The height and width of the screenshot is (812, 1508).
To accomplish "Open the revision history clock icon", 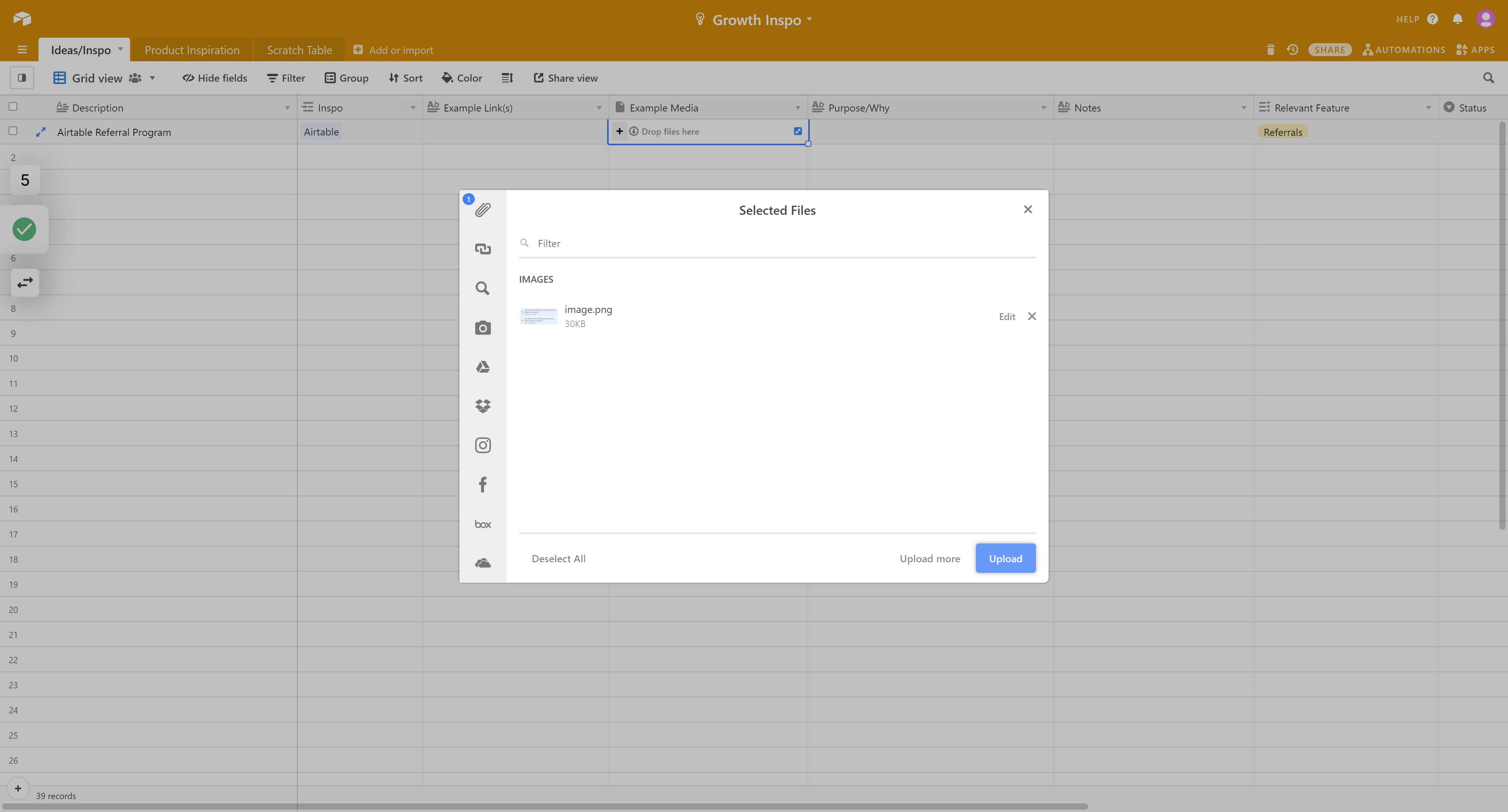I will tap(1292, 50).
